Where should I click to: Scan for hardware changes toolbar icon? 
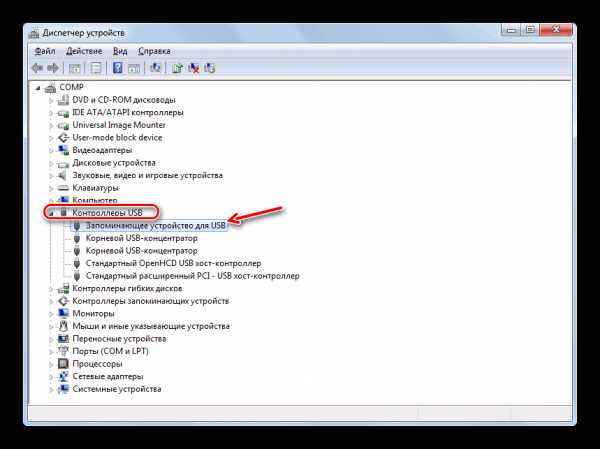pos(155,68)
